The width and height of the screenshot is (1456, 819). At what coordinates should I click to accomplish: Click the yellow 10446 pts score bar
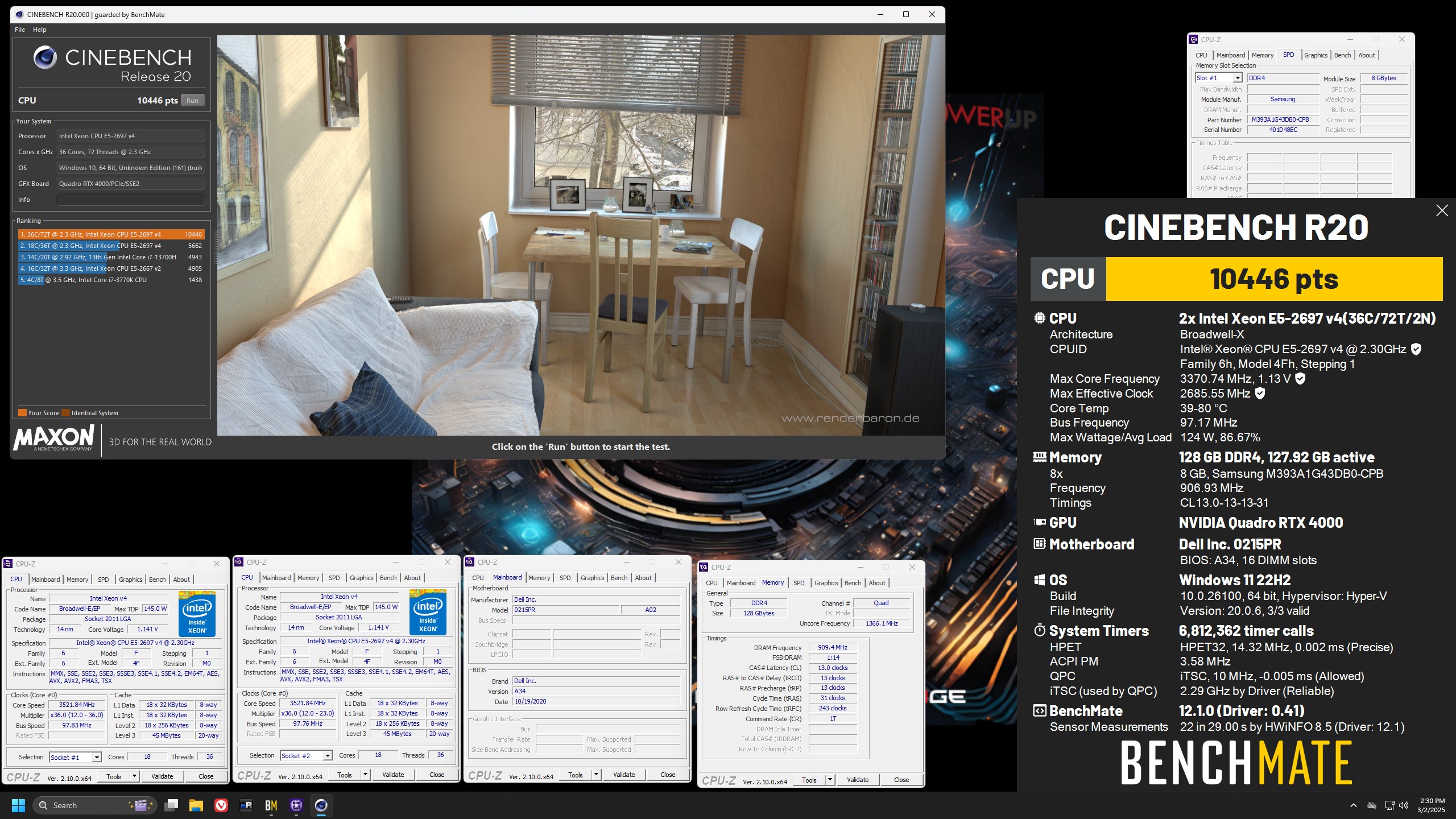(1274, 279)
